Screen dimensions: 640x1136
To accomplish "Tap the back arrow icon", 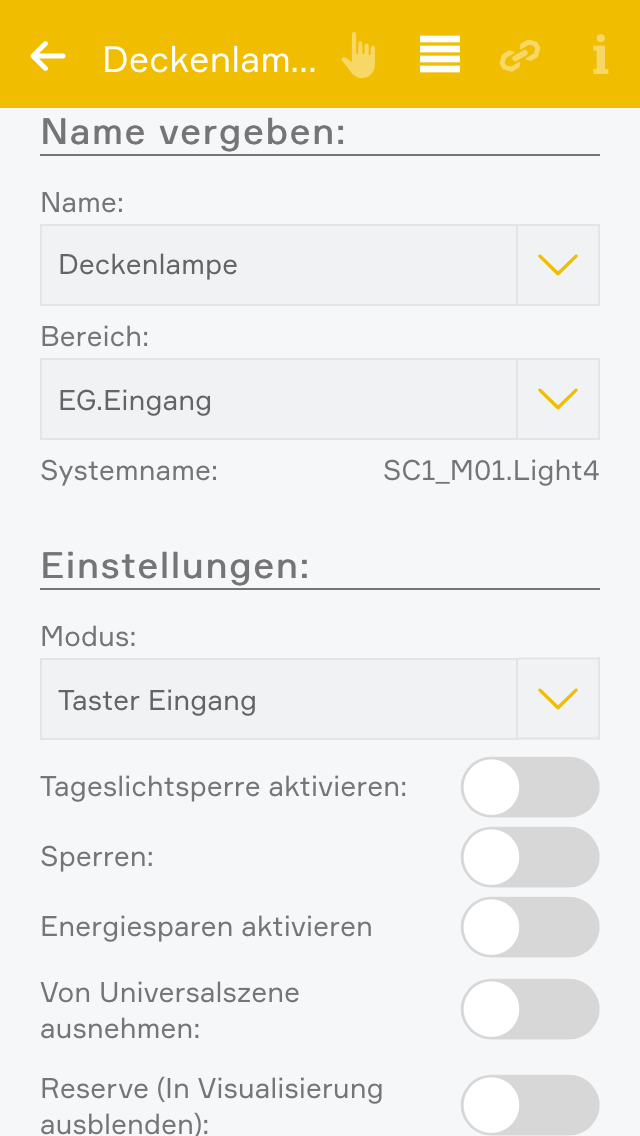I will point(48,56).
